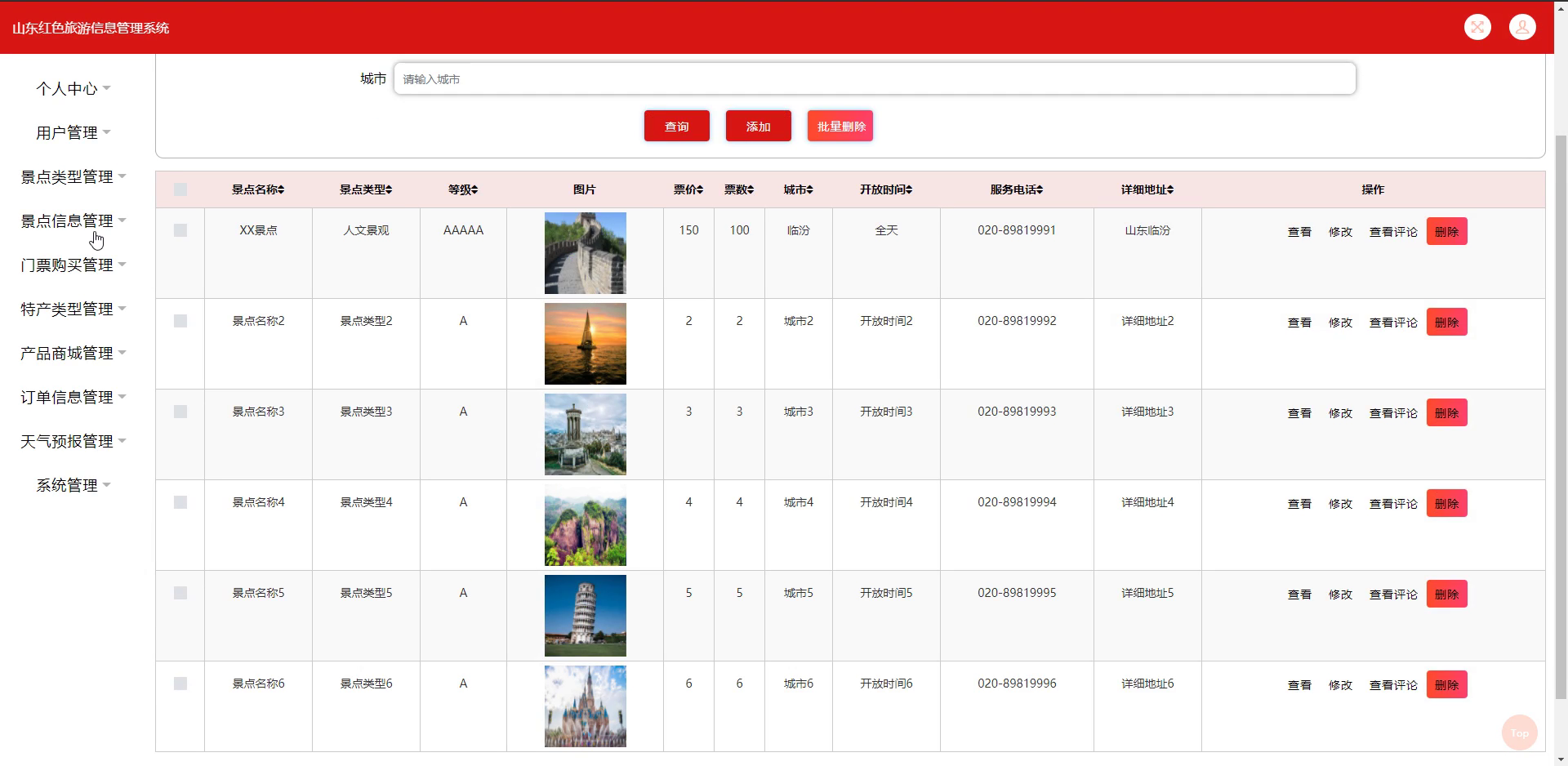Delete the 景点名称3 row
1568x766 pixels.
pos(1446,412)
